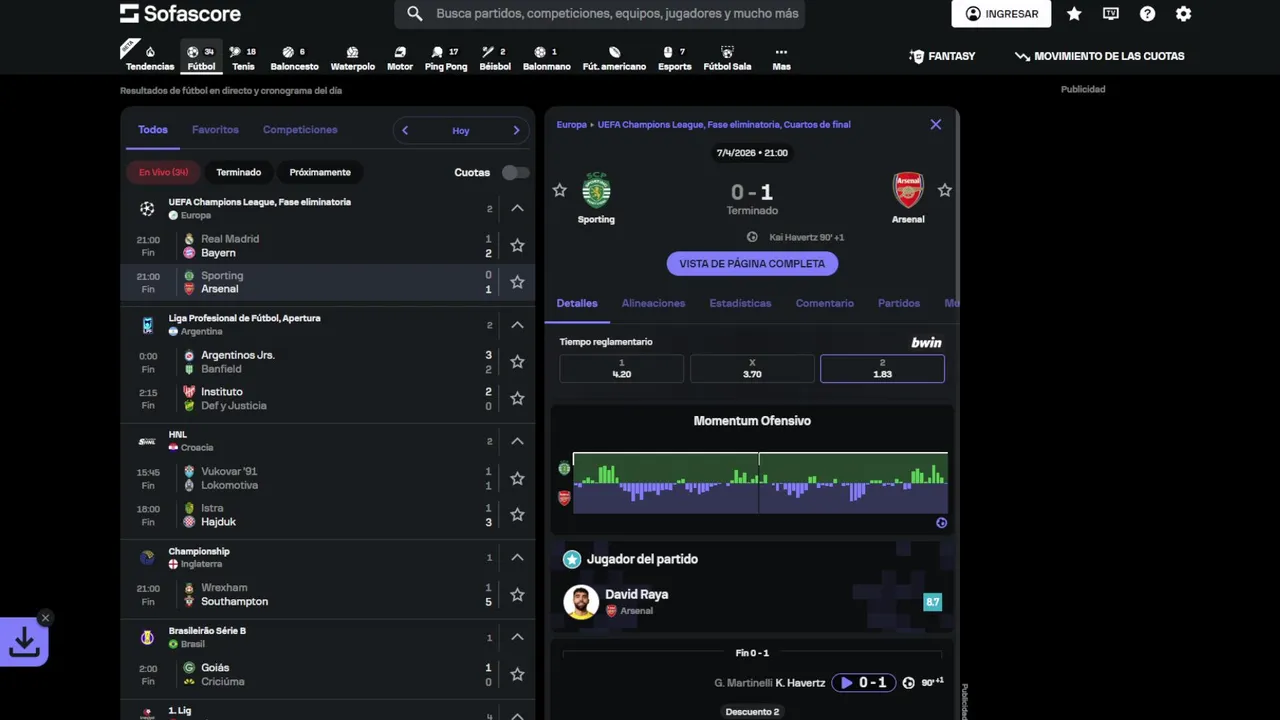Filter by En Vivo (34) matches
This screenshot has width=1280, height=720.
click(x=163, y=172)
